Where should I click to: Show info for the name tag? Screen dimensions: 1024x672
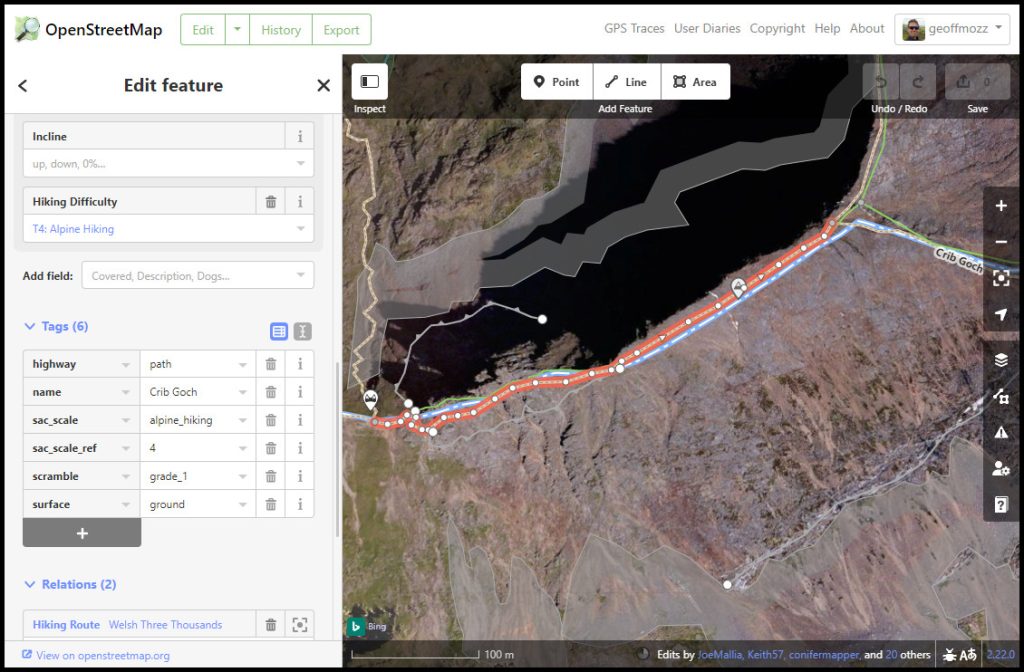(x=300, y=392)
